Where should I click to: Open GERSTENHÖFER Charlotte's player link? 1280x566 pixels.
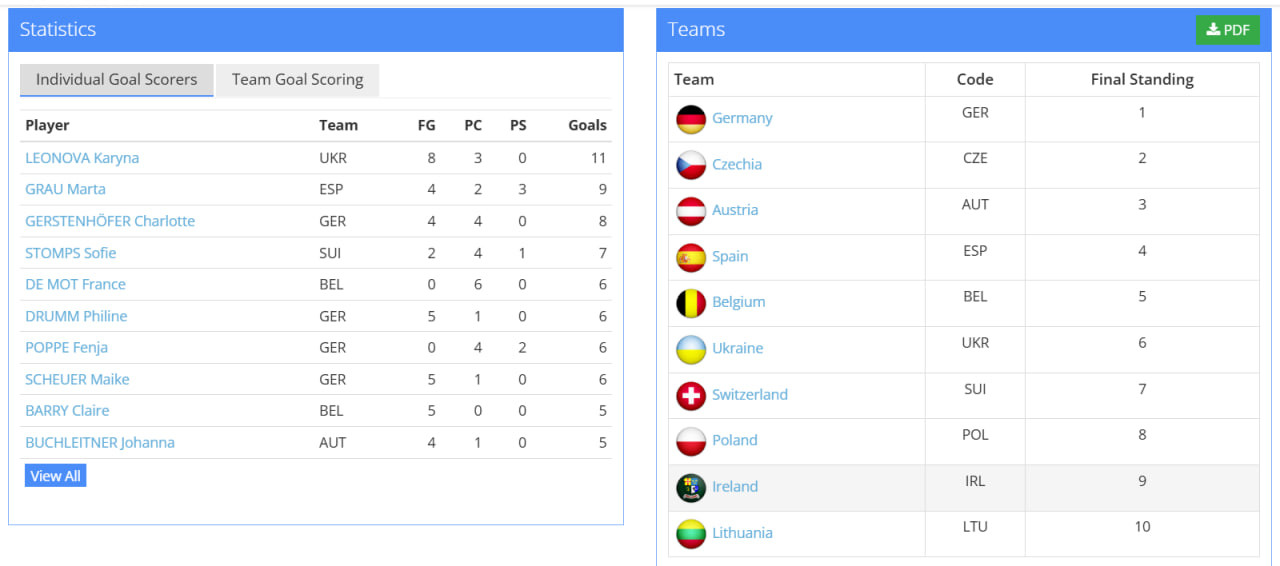pyautogui.click(x=110, y=221)
